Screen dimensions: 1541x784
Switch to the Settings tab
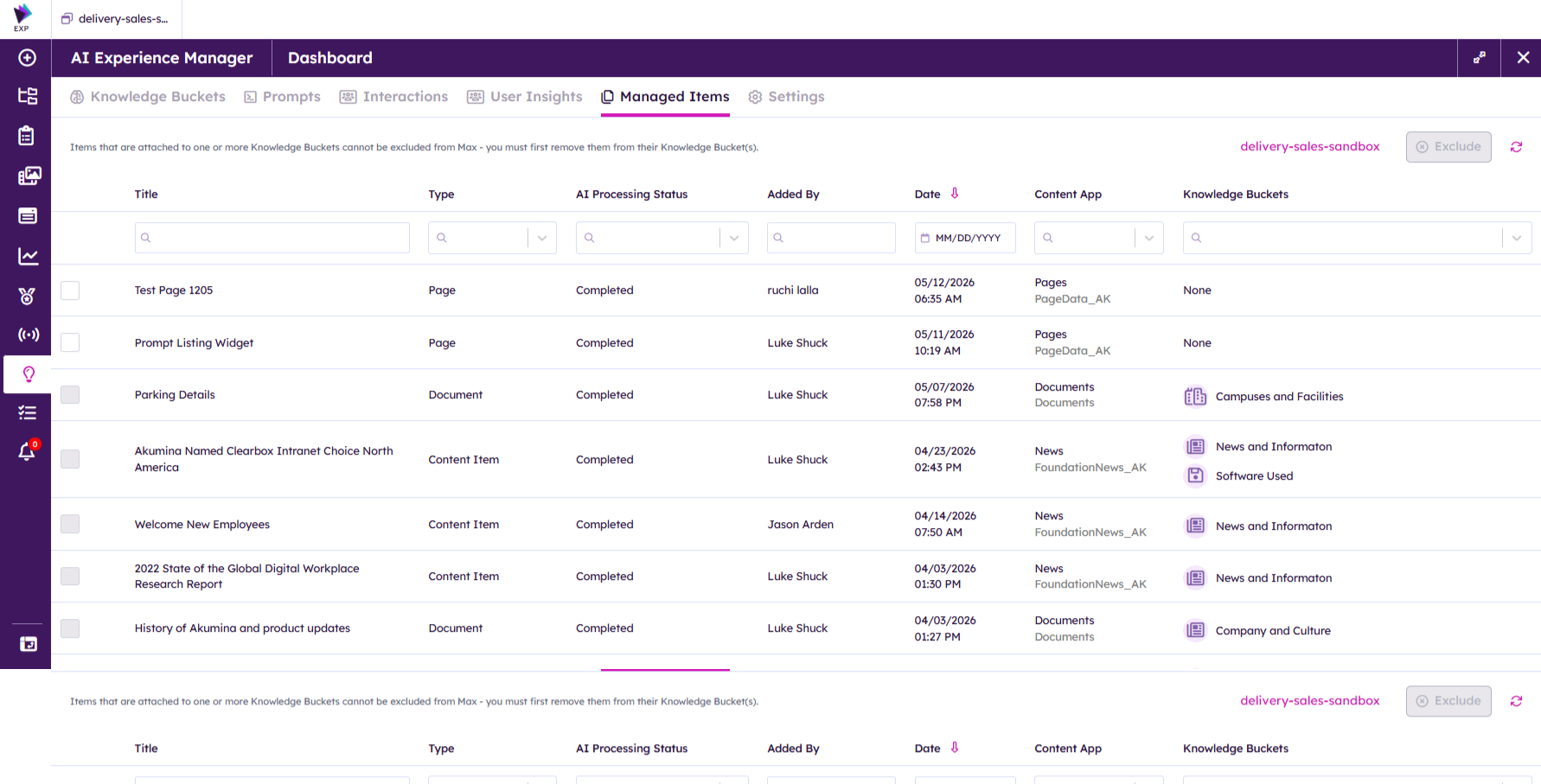coord(786,97)
